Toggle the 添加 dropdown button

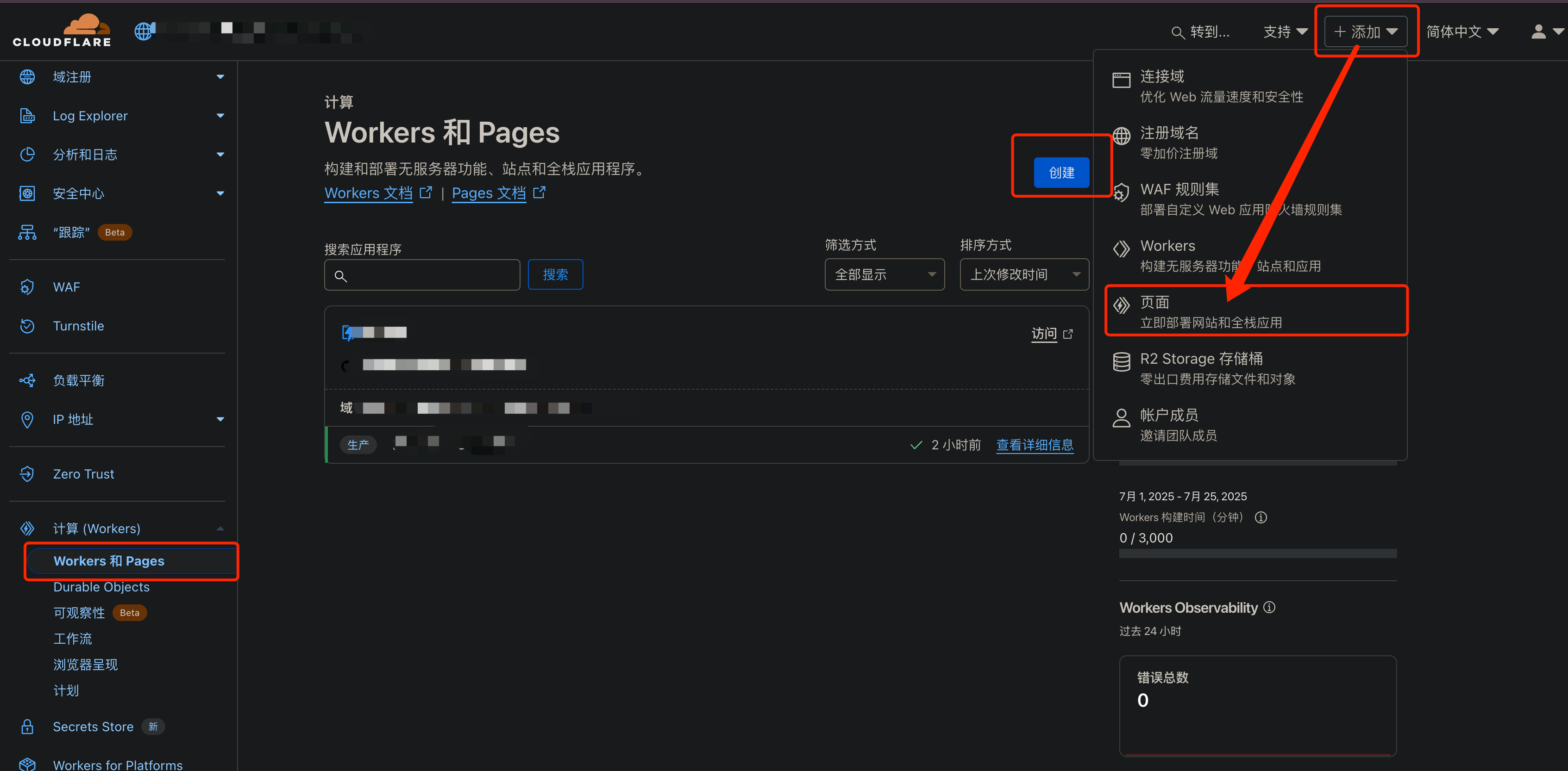pos(1366,31)
